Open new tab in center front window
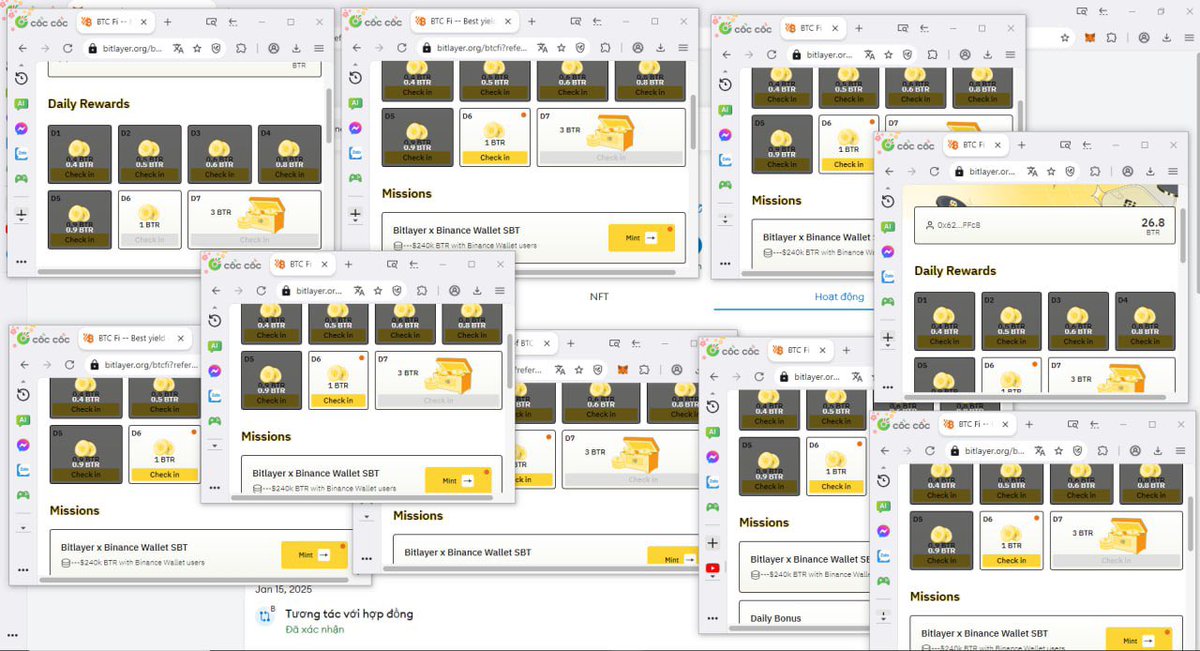The height and width of the screenshot is (651, 1200). coord(348,264)
